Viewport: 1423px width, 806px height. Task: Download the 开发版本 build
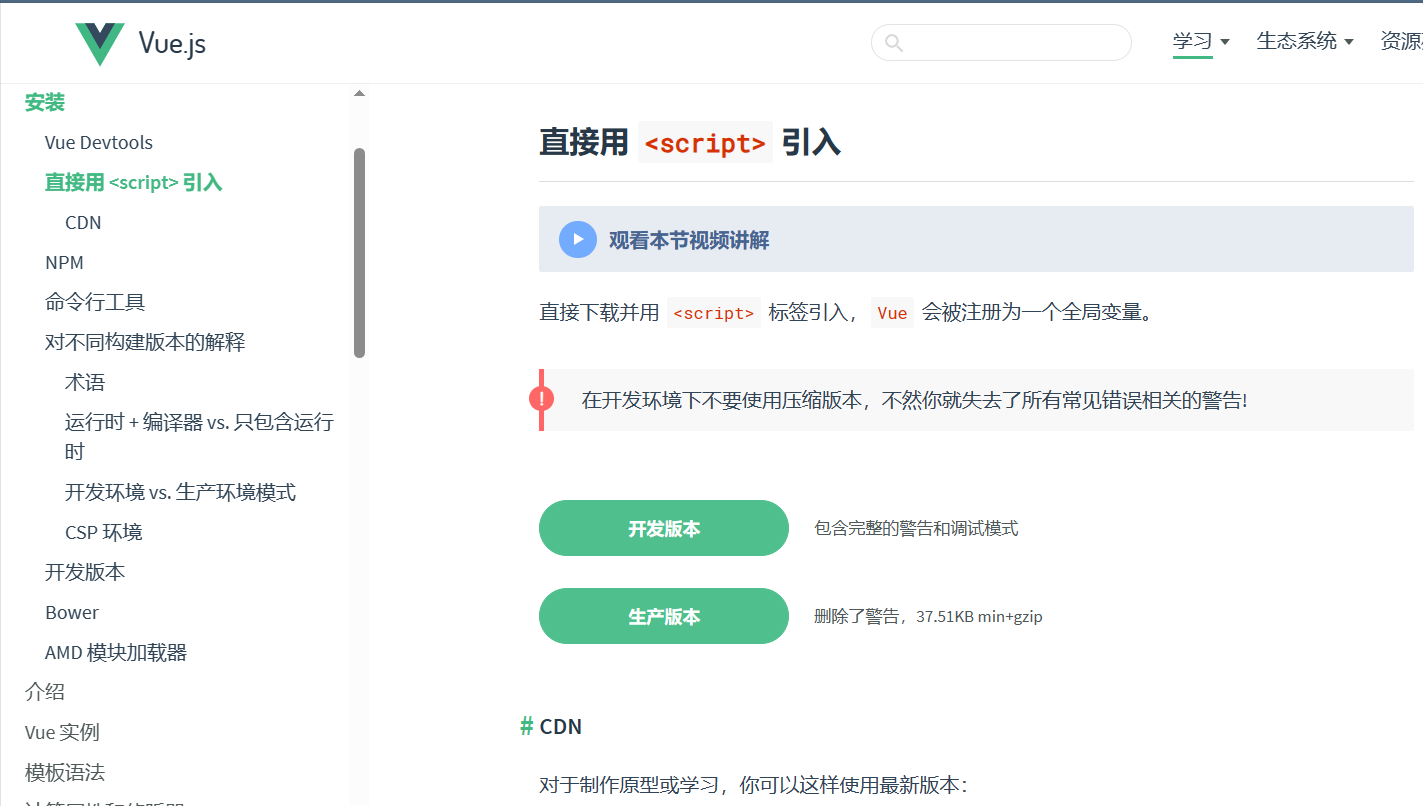point(664,528)
